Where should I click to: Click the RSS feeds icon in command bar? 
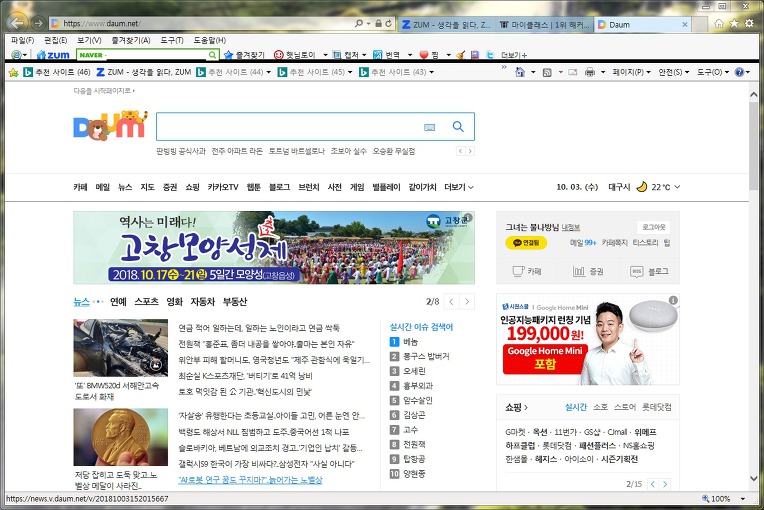[547, 72]
